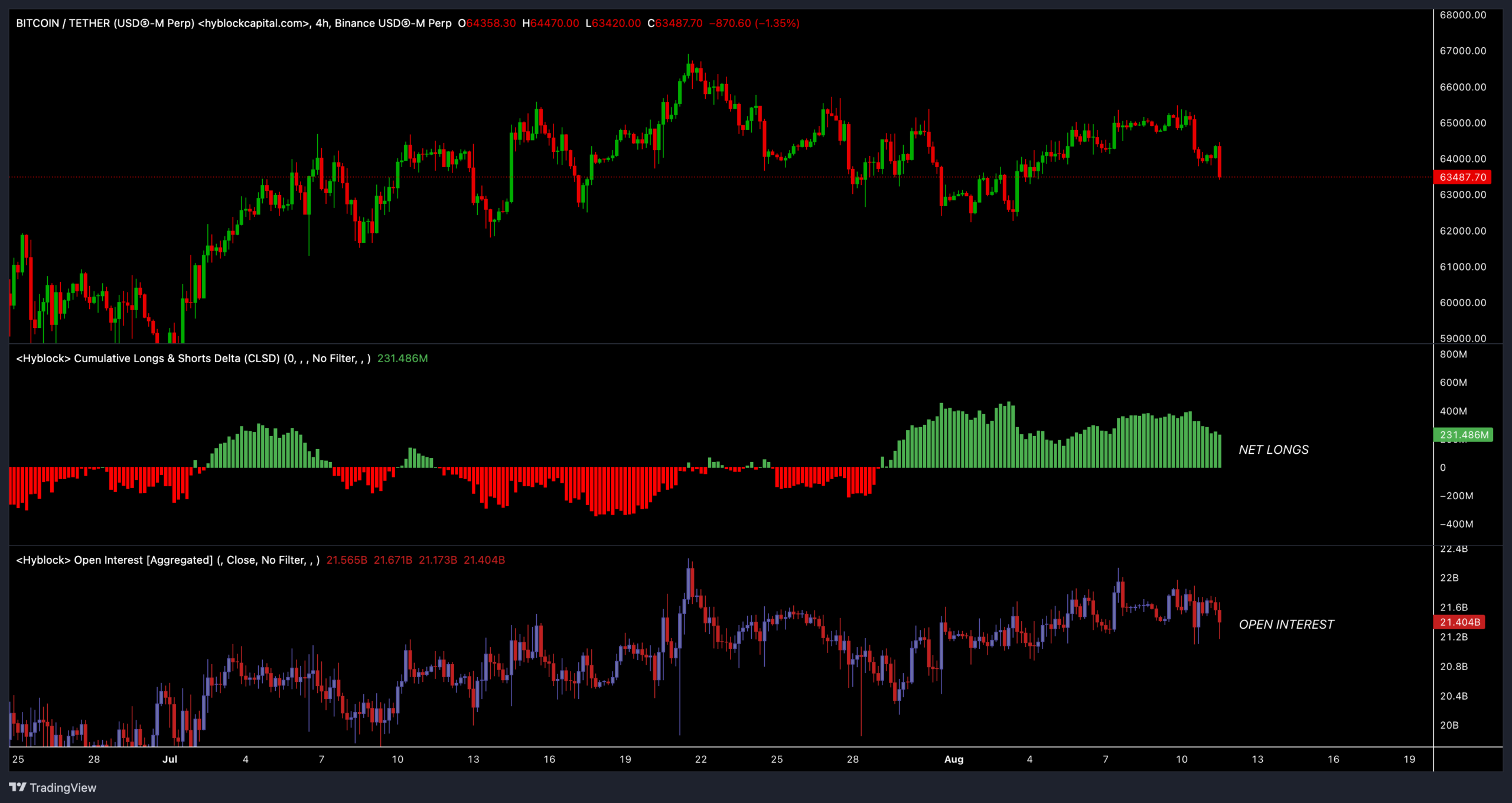This screenshot has width=1512, height=803.
Task: Click the NET LONGS annotation text
Action: coord(1273,450)
